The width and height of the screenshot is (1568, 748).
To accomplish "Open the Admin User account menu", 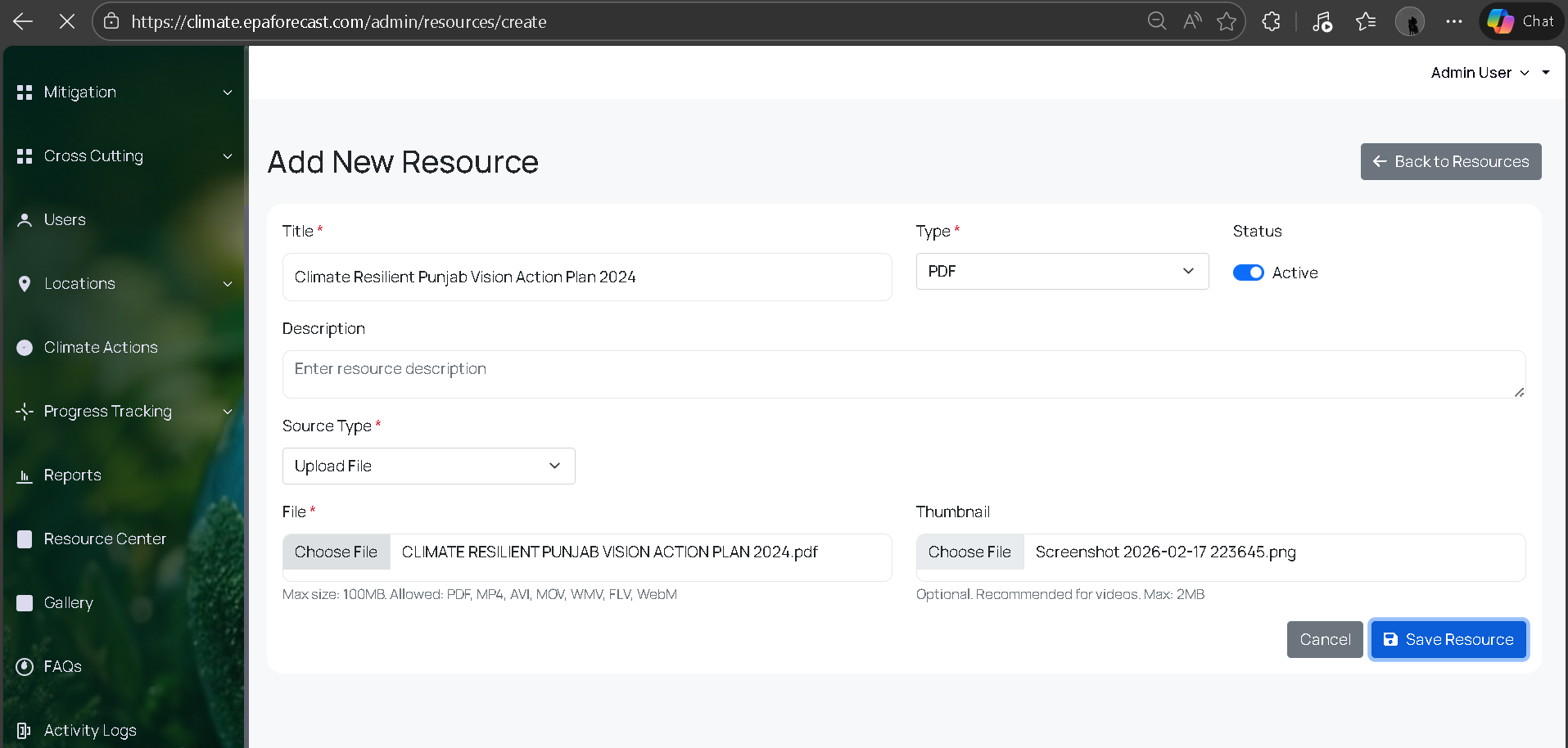I will pos(1480,73).
